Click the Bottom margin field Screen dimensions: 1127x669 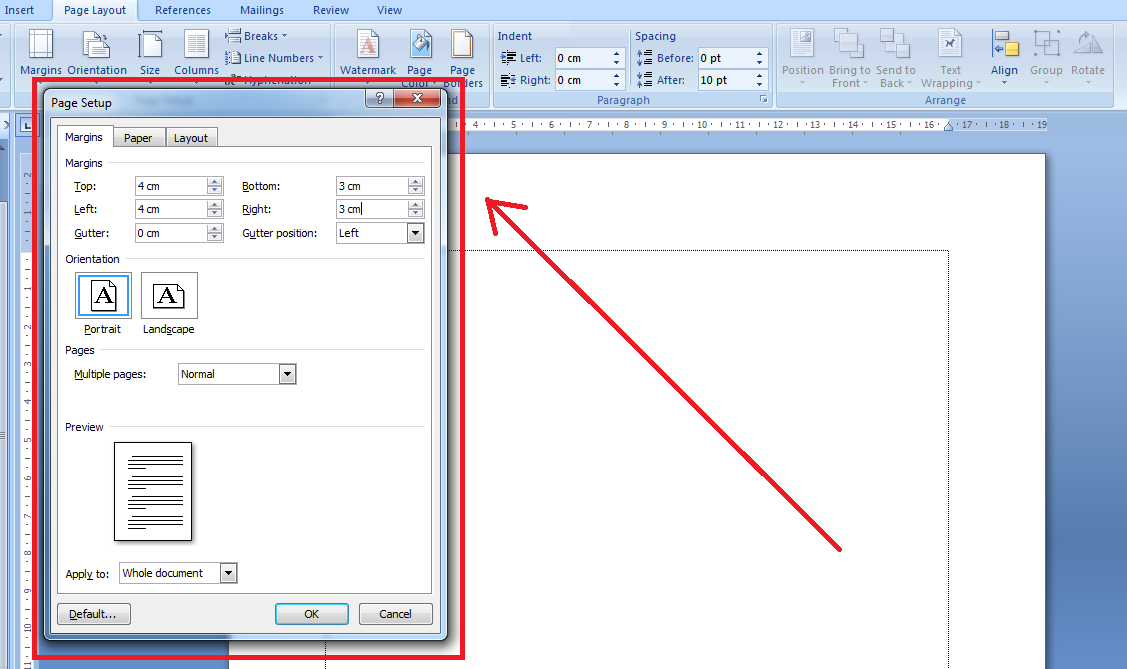(x=372, y=186)
